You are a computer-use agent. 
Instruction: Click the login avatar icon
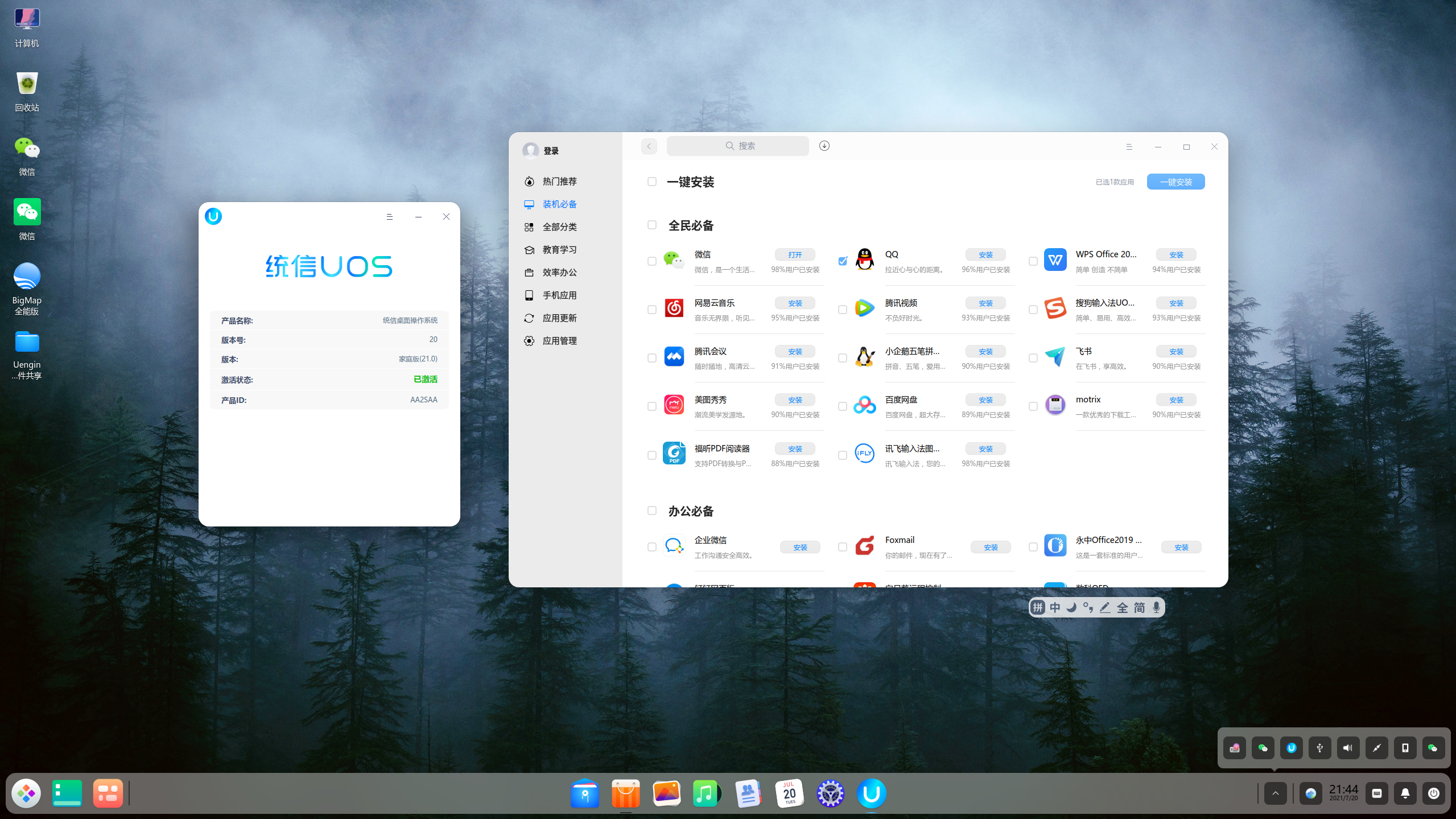530,150
